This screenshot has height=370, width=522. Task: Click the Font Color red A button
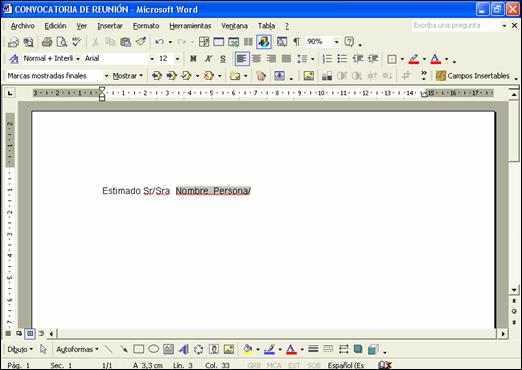click(435, 59)
